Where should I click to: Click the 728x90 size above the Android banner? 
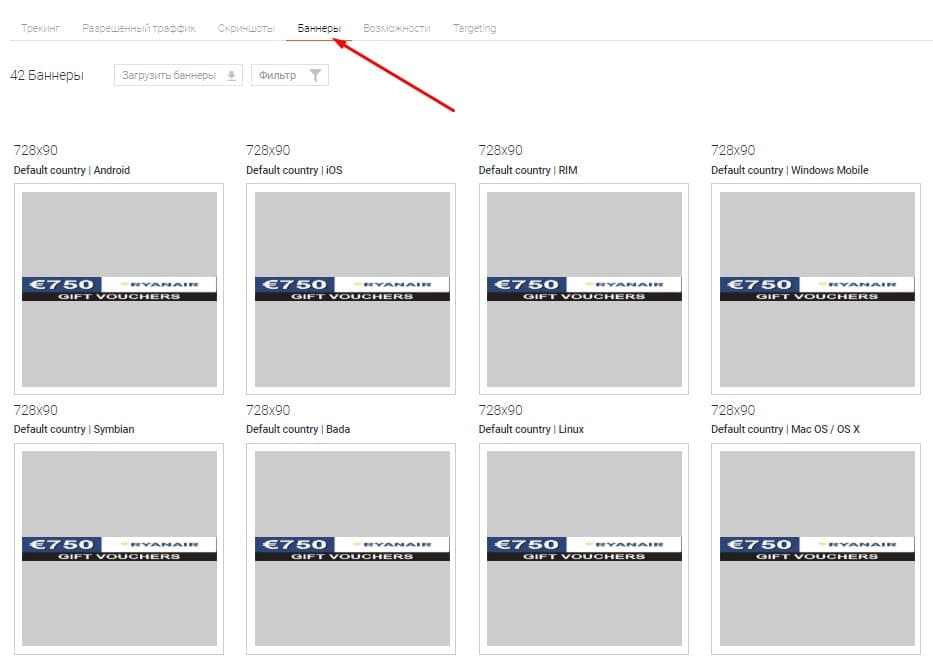[36, 150]
